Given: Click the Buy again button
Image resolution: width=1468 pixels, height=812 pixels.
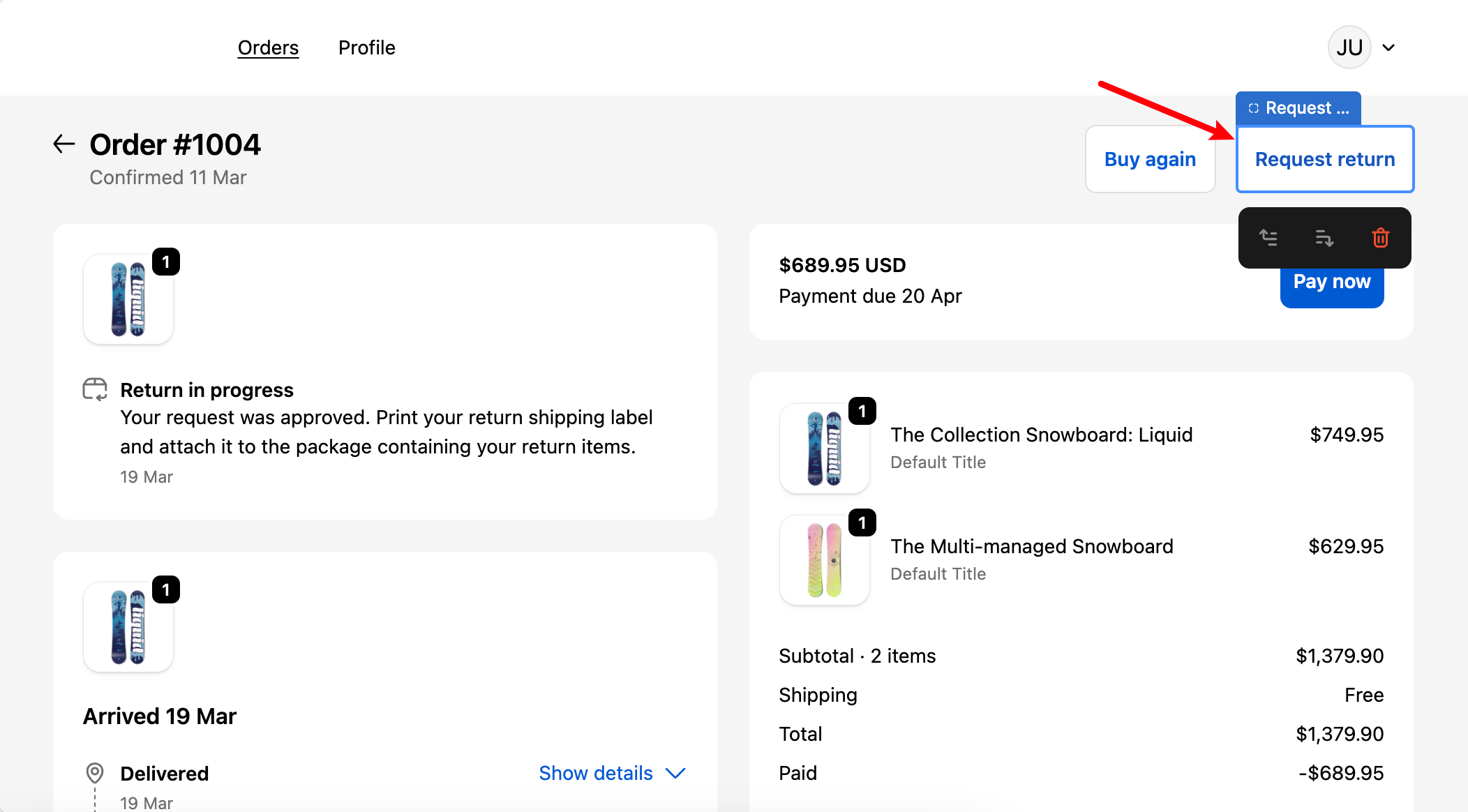Looking at the screenshot, I should pos(1150,159).
